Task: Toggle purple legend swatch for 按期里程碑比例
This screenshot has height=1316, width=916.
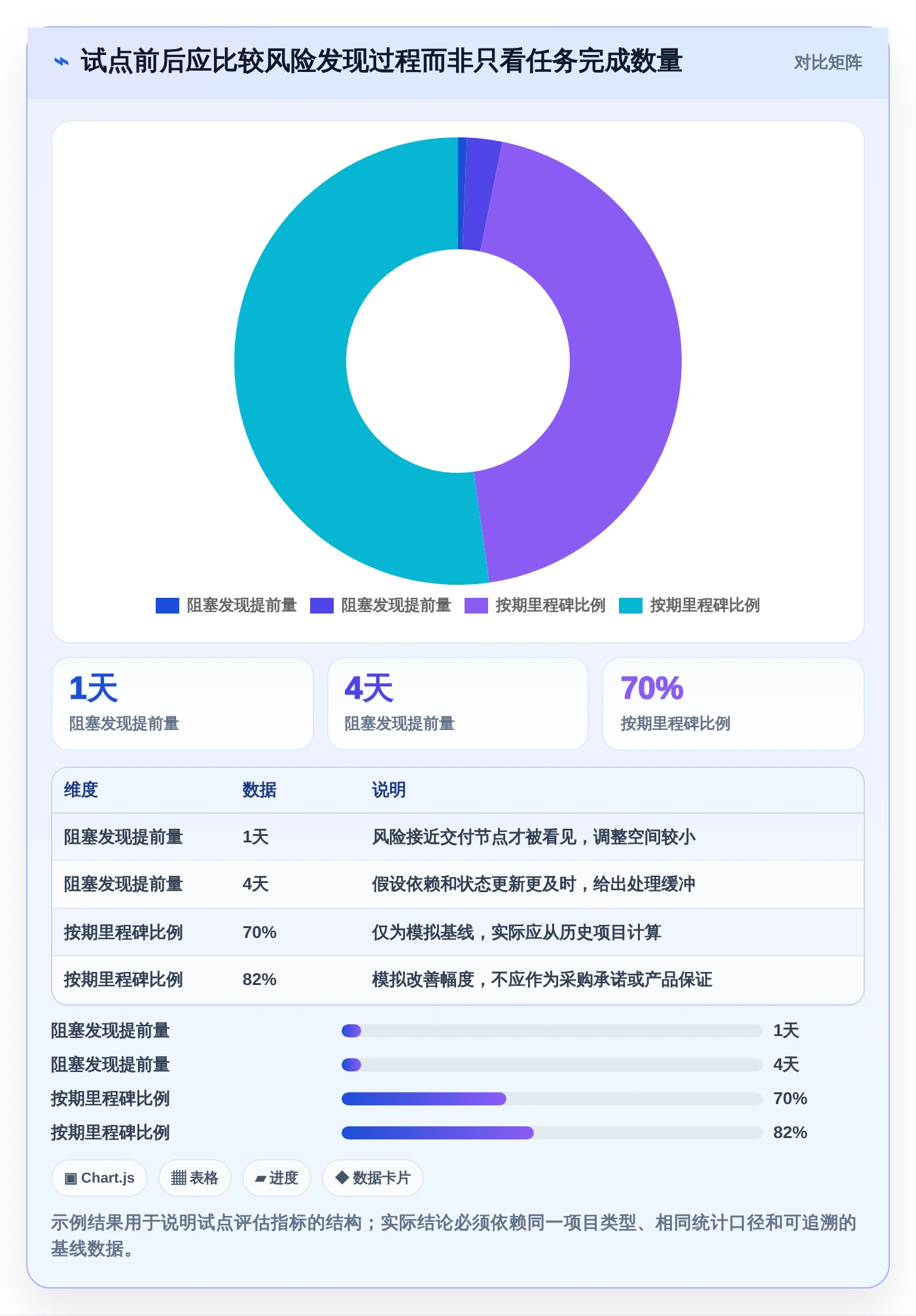Action: click(x=476, y=606)
